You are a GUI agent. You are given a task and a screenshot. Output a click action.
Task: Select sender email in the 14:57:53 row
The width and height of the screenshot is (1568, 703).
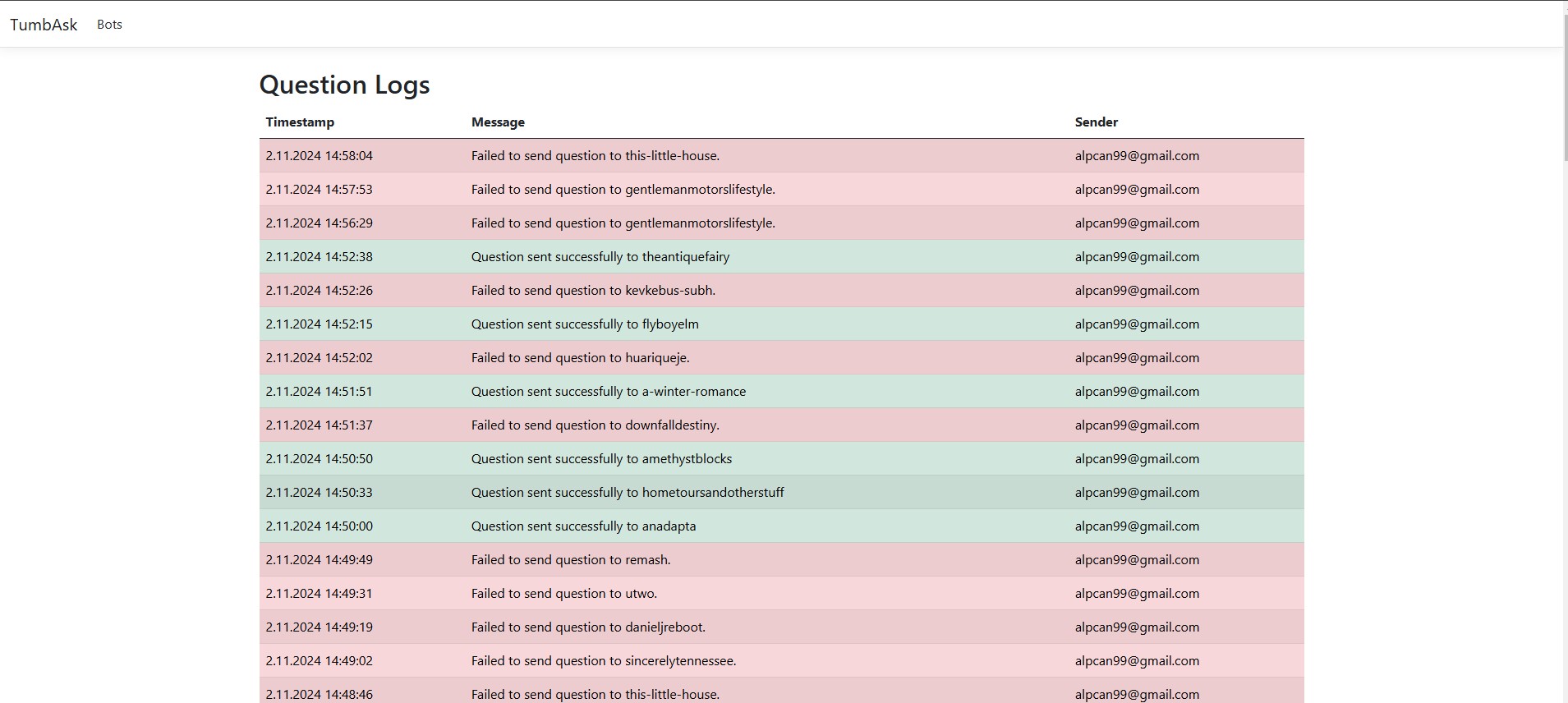[1137, 190]
